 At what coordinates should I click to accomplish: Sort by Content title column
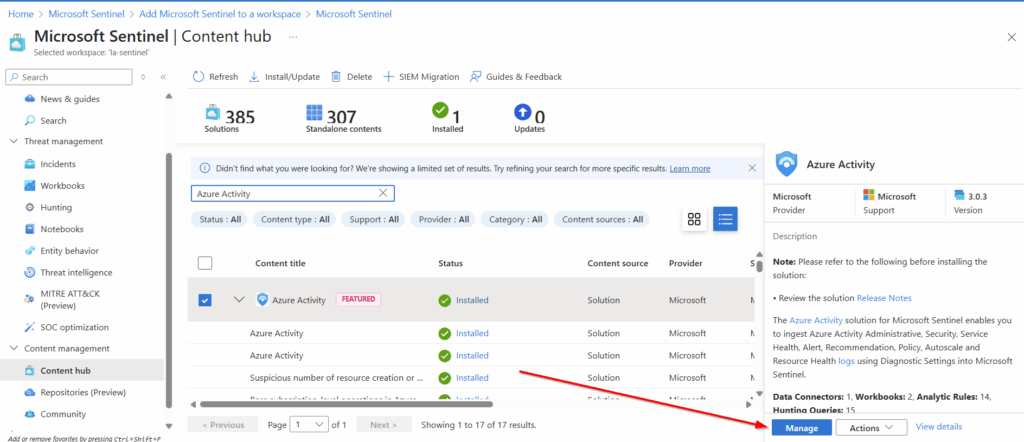(x=280, y=263)
